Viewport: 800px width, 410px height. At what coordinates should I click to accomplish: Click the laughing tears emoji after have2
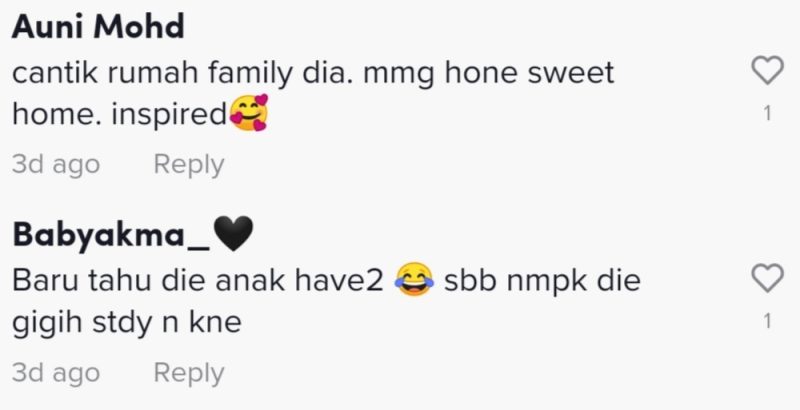414,280
